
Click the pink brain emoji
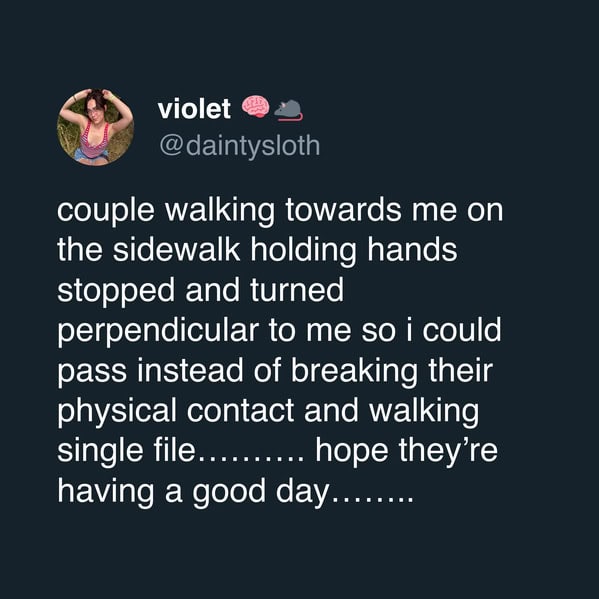tap(256, 107)
